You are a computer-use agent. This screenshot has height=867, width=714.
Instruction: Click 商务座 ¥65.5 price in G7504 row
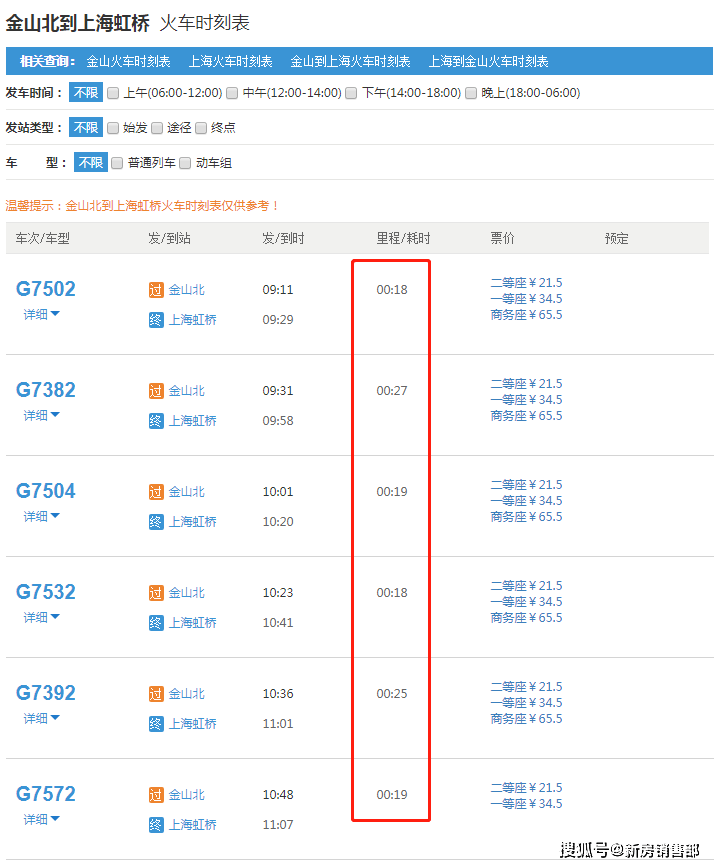527,517
